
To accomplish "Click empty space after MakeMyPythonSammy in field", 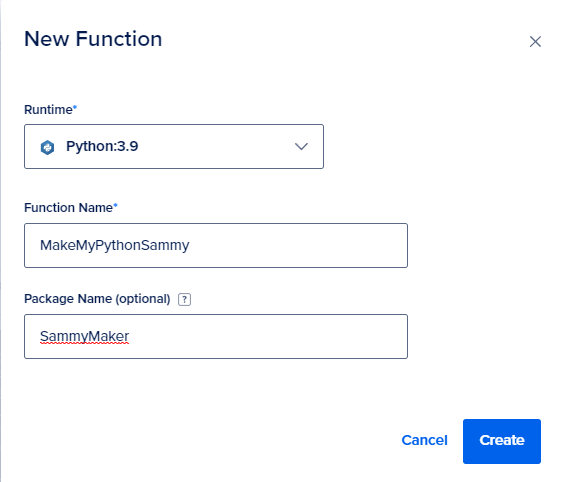I will pos(297,245).
